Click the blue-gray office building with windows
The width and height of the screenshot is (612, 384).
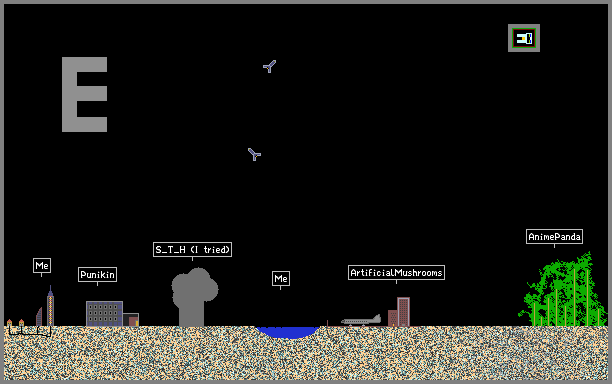point(104,314)
